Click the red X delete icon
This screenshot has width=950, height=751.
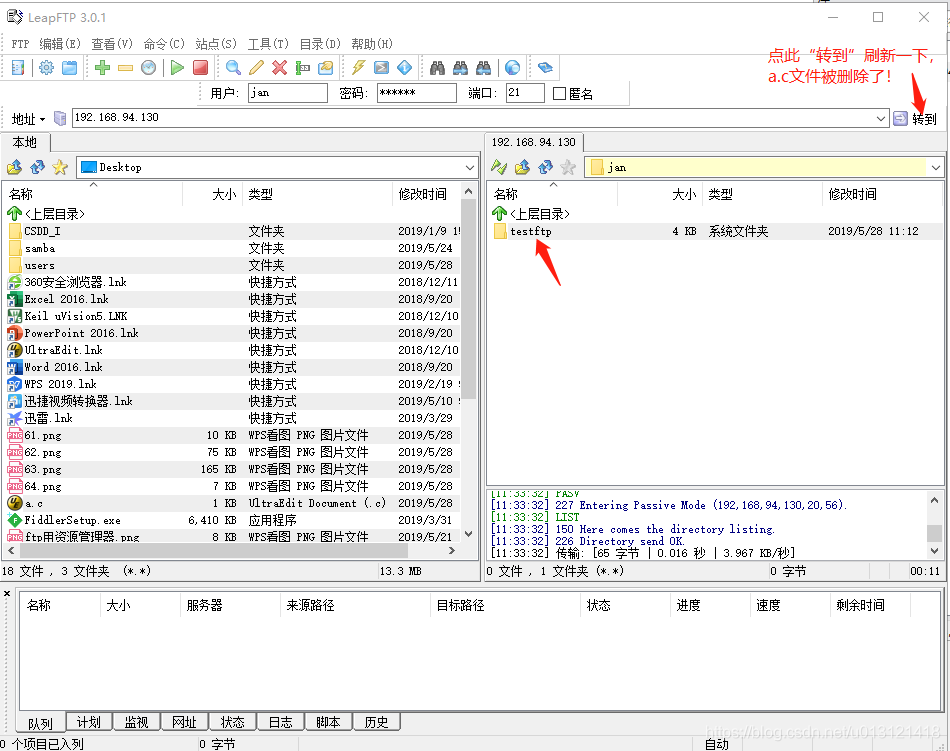(x=279, y=67)
